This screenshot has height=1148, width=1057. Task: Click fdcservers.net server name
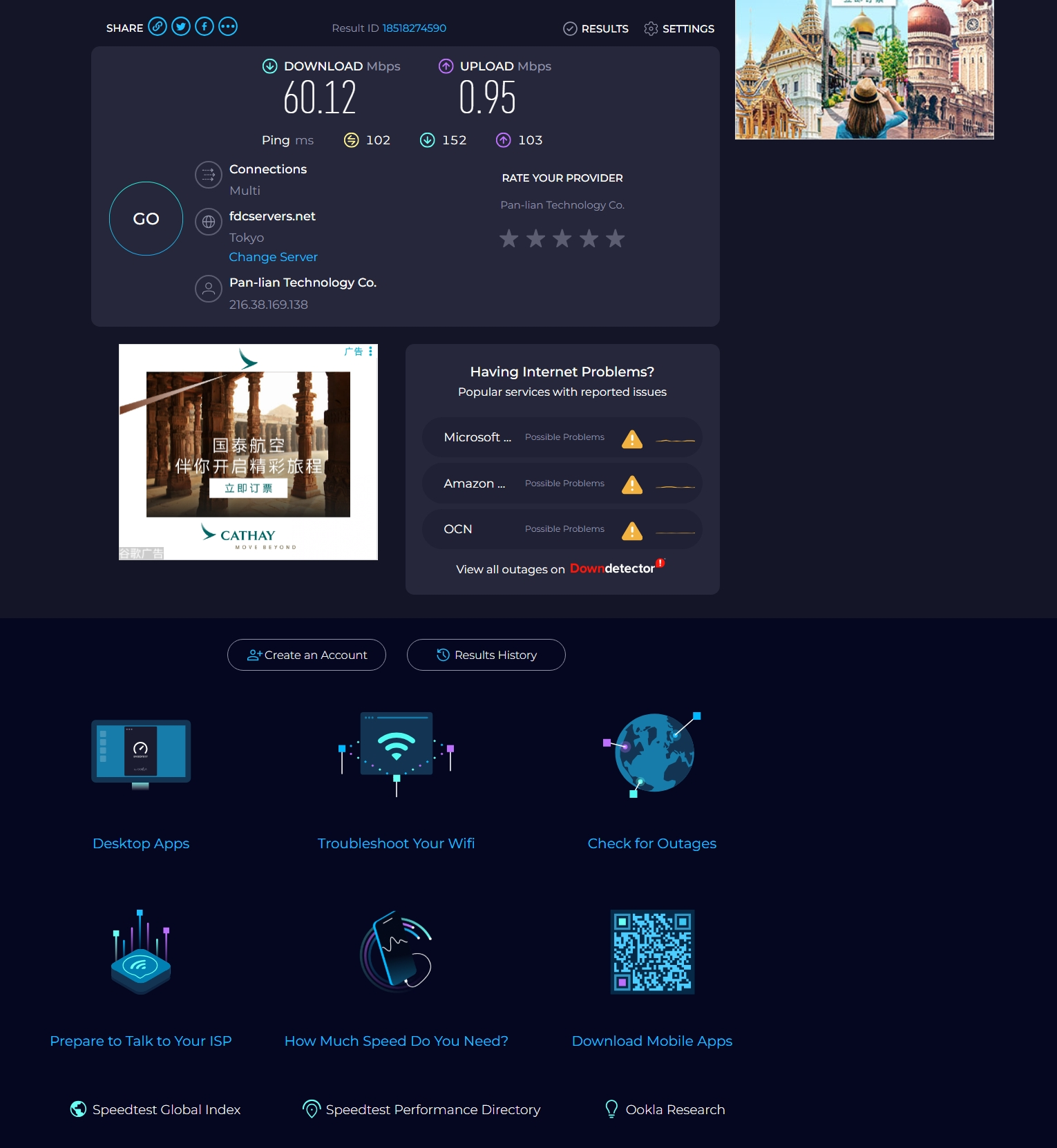coord(272,216)
